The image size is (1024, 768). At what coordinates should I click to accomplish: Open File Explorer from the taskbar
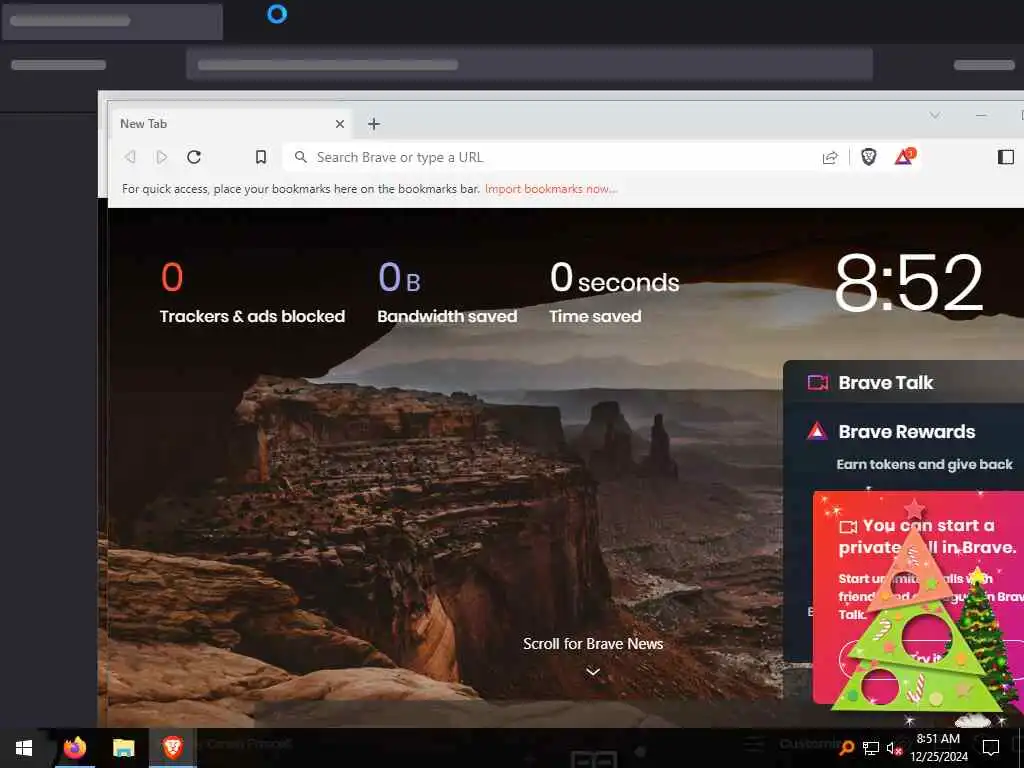[x=123, y=748]
